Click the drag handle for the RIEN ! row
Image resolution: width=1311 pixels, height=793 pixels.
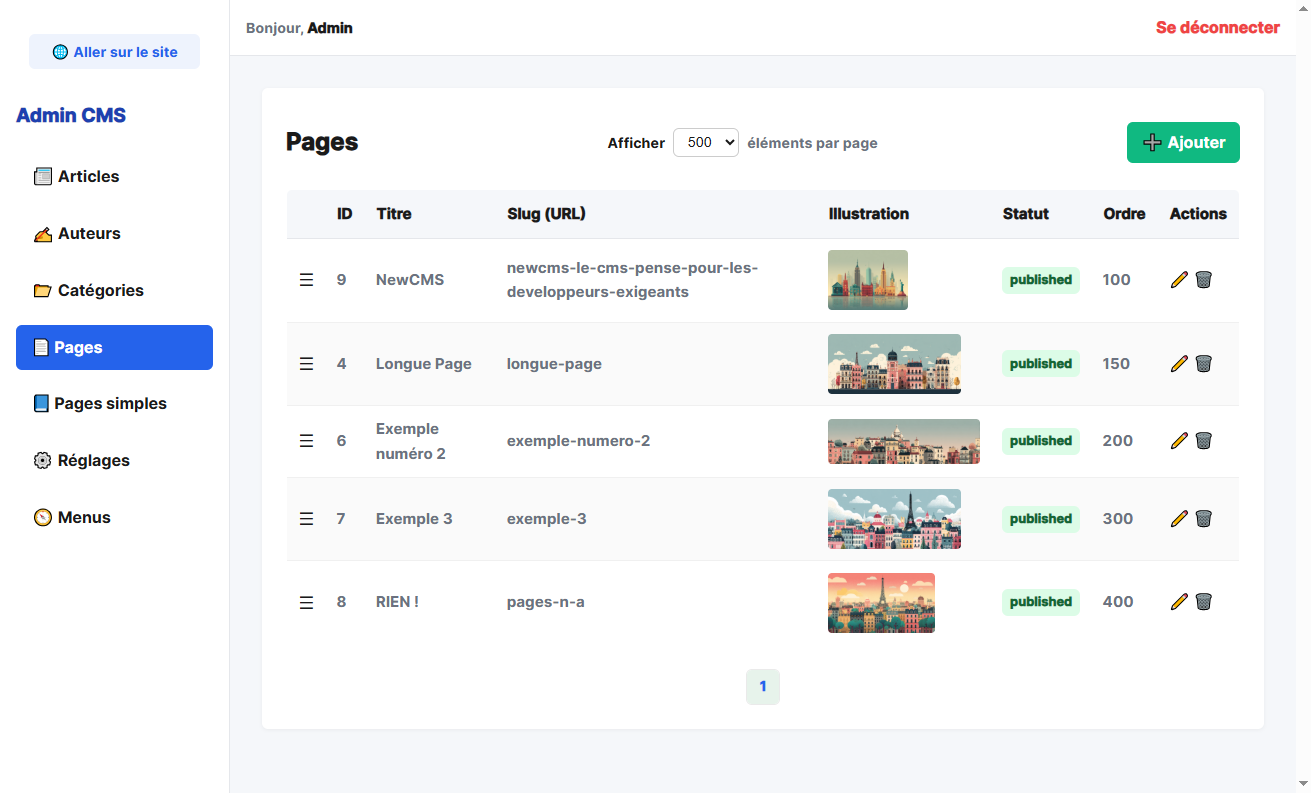306,602
